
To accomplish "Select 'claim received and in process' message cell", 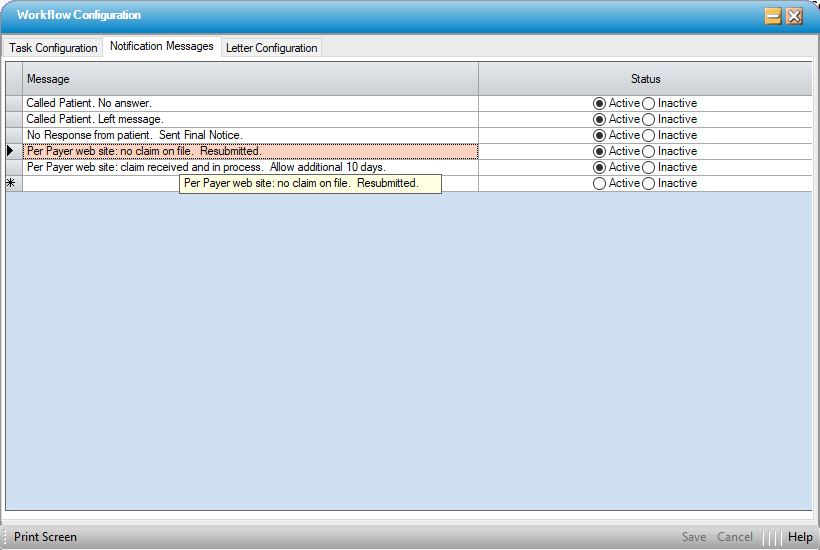I will (250, 167).
